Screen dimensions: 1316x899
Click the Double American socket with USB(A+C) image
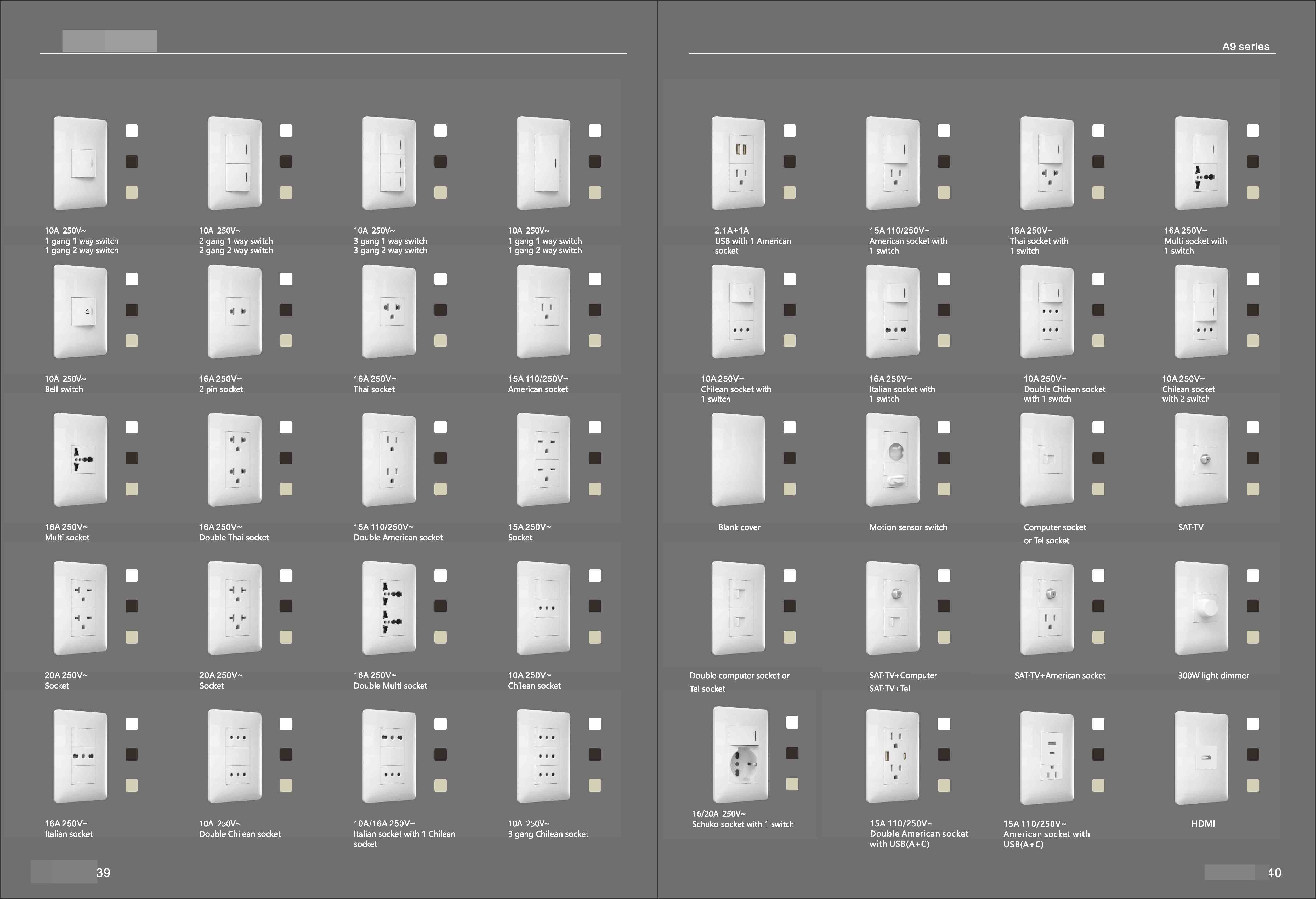892,756
